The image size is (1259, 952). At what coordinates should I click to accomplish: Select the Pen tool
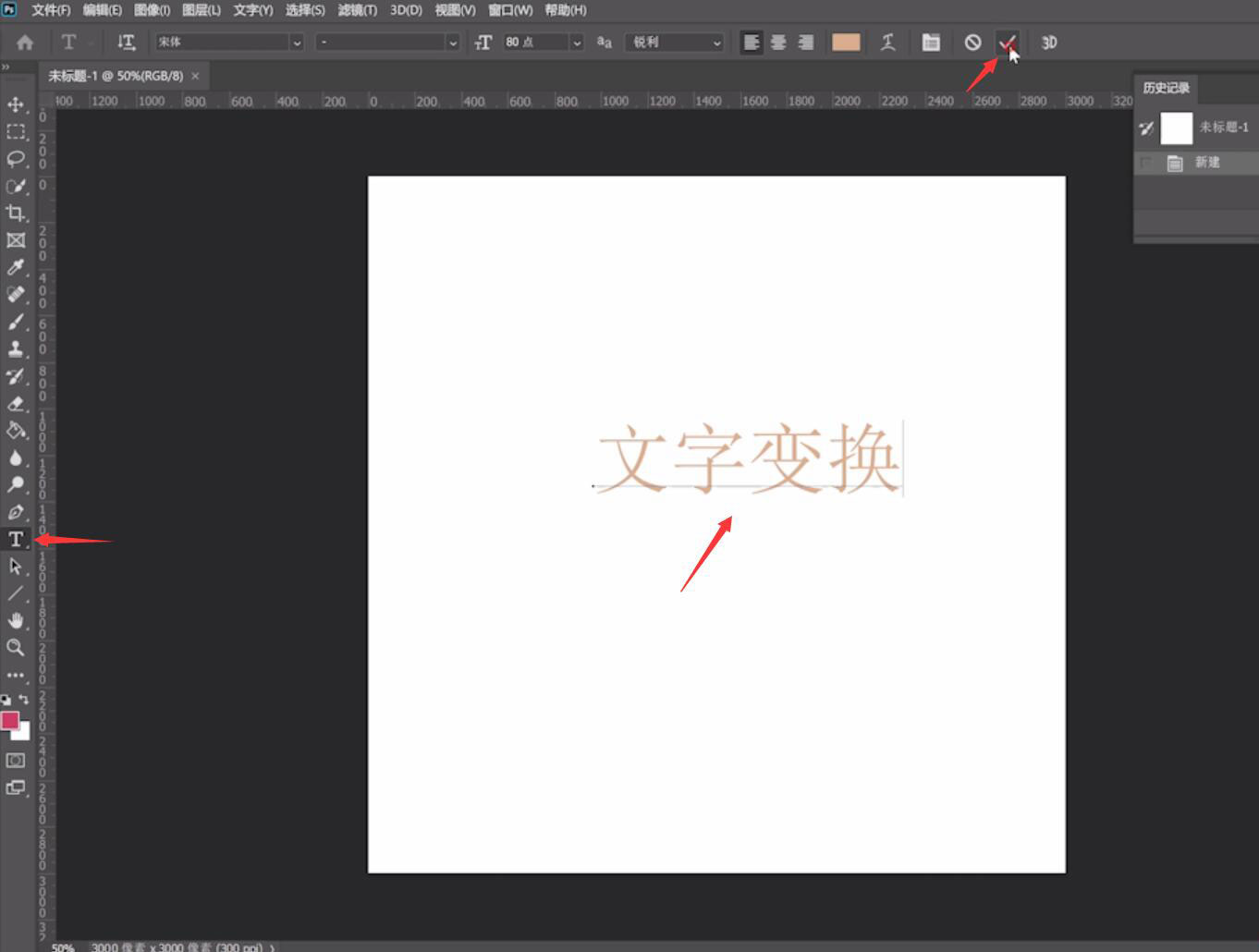click(16, 512)
